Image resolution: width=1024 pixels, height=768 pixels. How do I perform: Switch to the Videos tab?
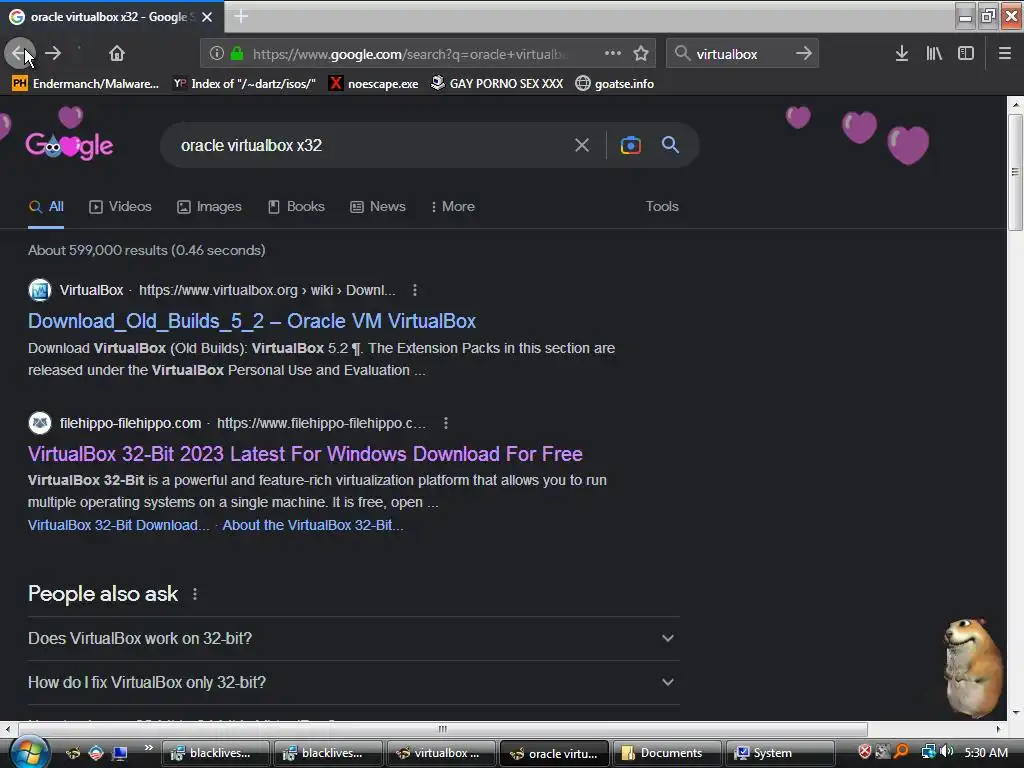pyautogui.click(x=120, y=206)
